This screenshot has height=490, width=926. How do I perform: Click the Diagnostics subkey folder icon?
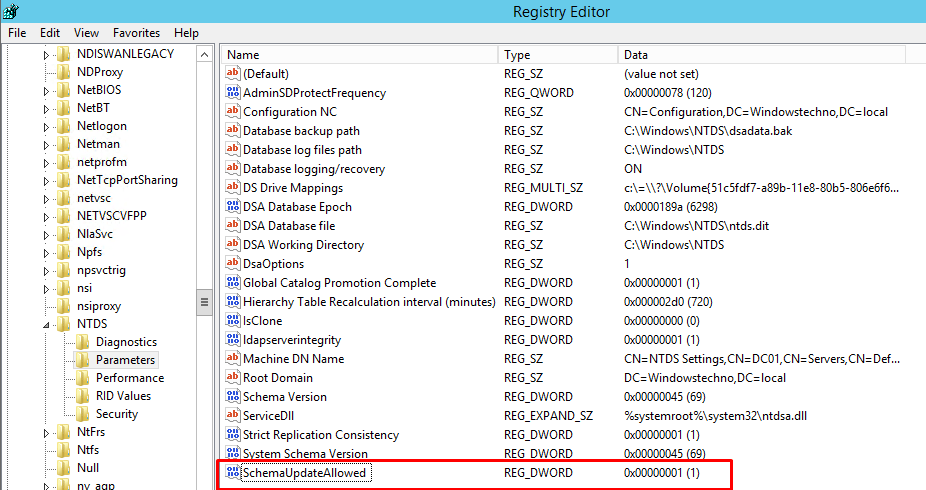tap(83, 342)
